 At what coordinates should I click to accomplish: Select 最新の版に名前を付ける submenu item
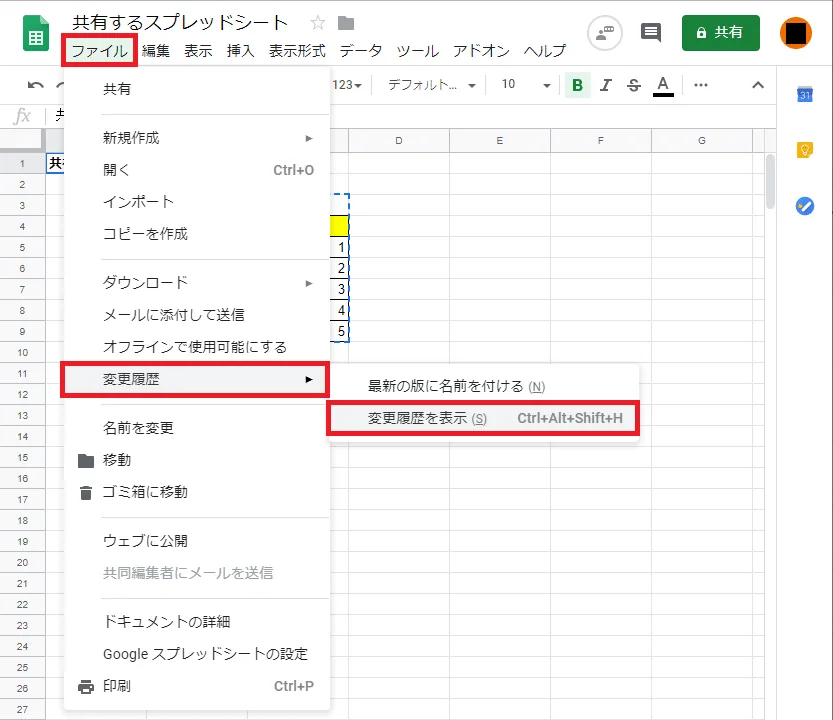click(483, 386)
